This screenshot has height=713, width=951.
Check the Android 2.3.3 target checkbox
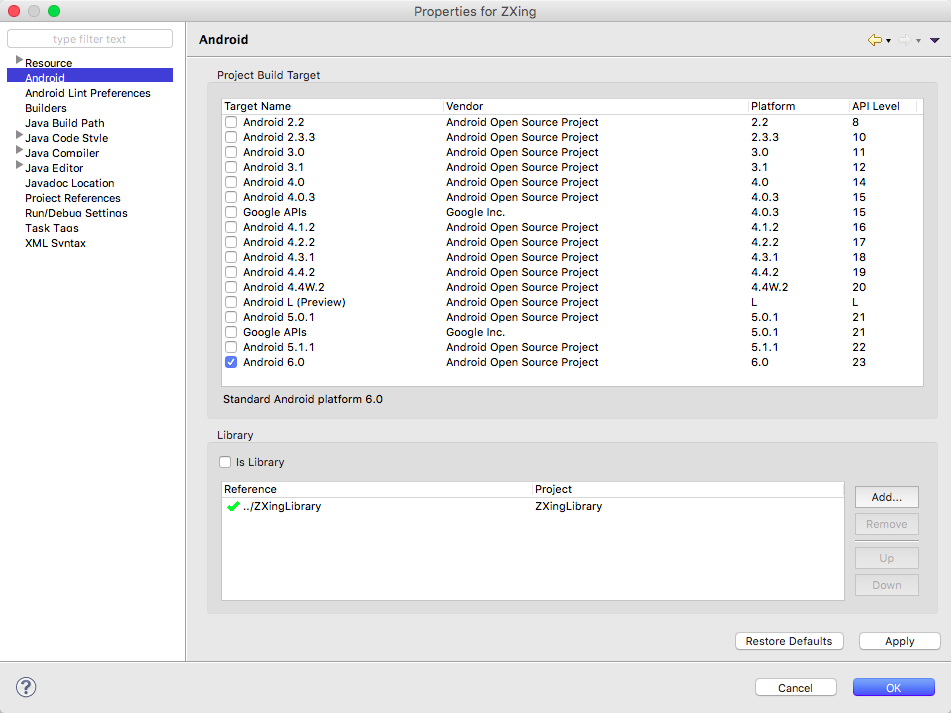coord(231,137)
